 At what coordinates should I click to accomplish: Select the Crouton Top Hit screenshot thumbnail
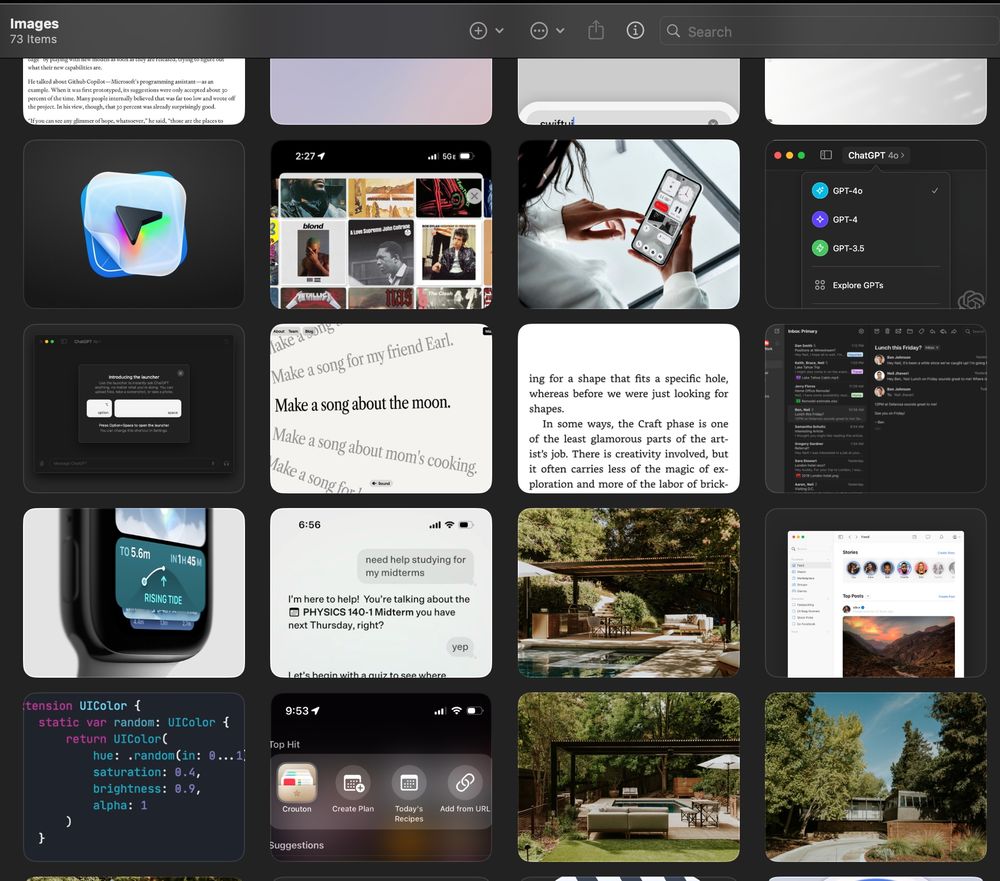pos(381,777)
